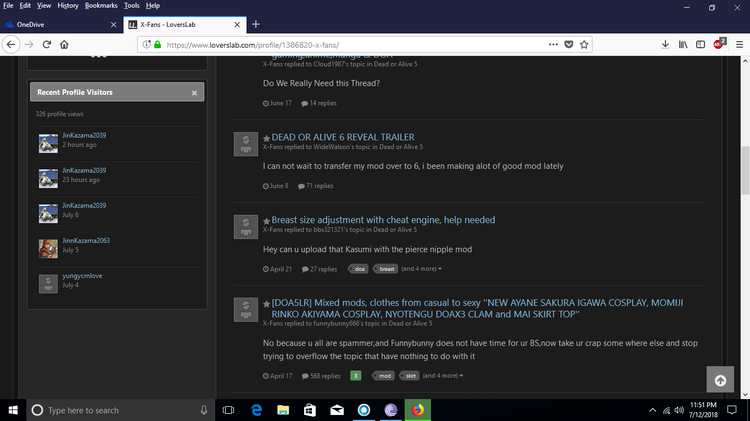Open 14 replies link under June 17 post

tap(319, 103)
